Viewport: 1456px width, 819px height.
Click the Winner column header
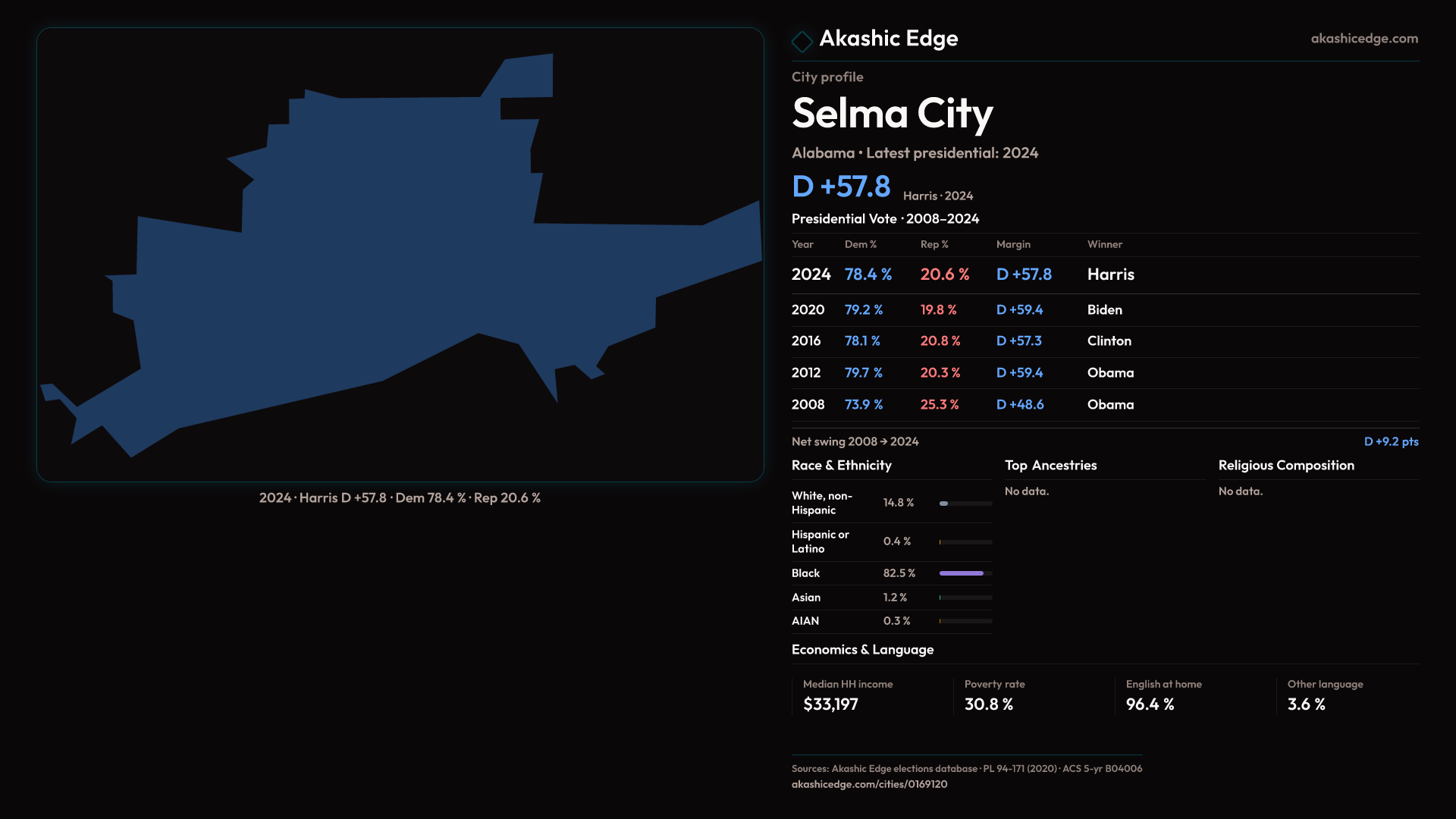pyautogui.click(x=1104, y=244)
